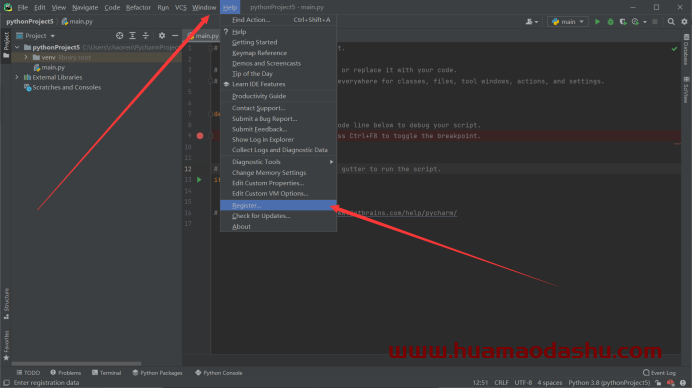
Task: Click the pythonProject5 breadcrumb in navigation bar
Action: point(30,21)
